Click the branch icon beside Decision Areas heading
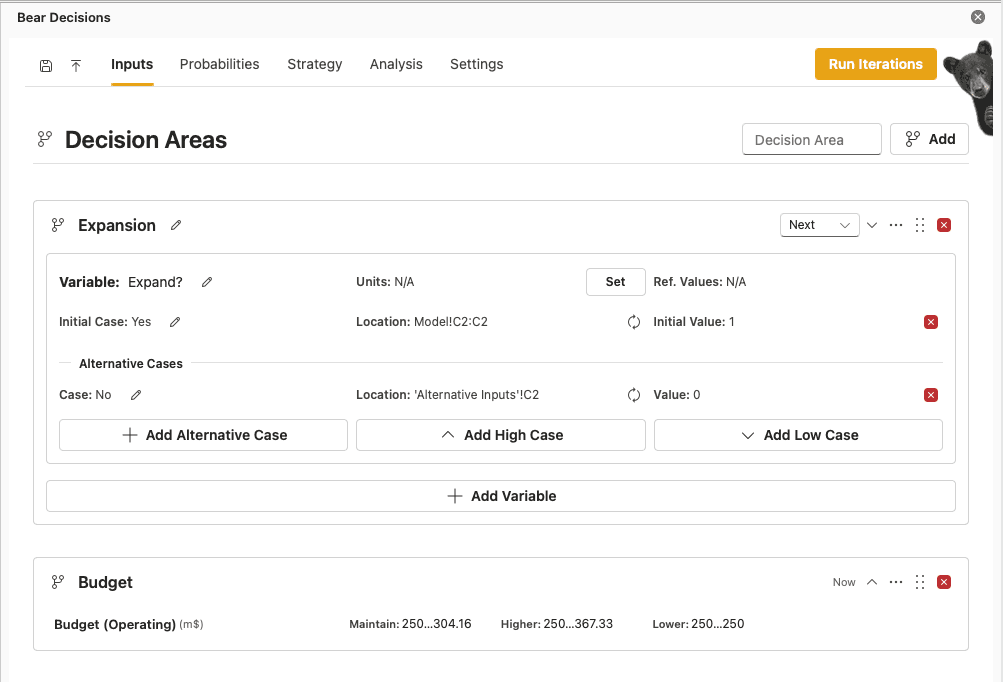 [45, 139]
